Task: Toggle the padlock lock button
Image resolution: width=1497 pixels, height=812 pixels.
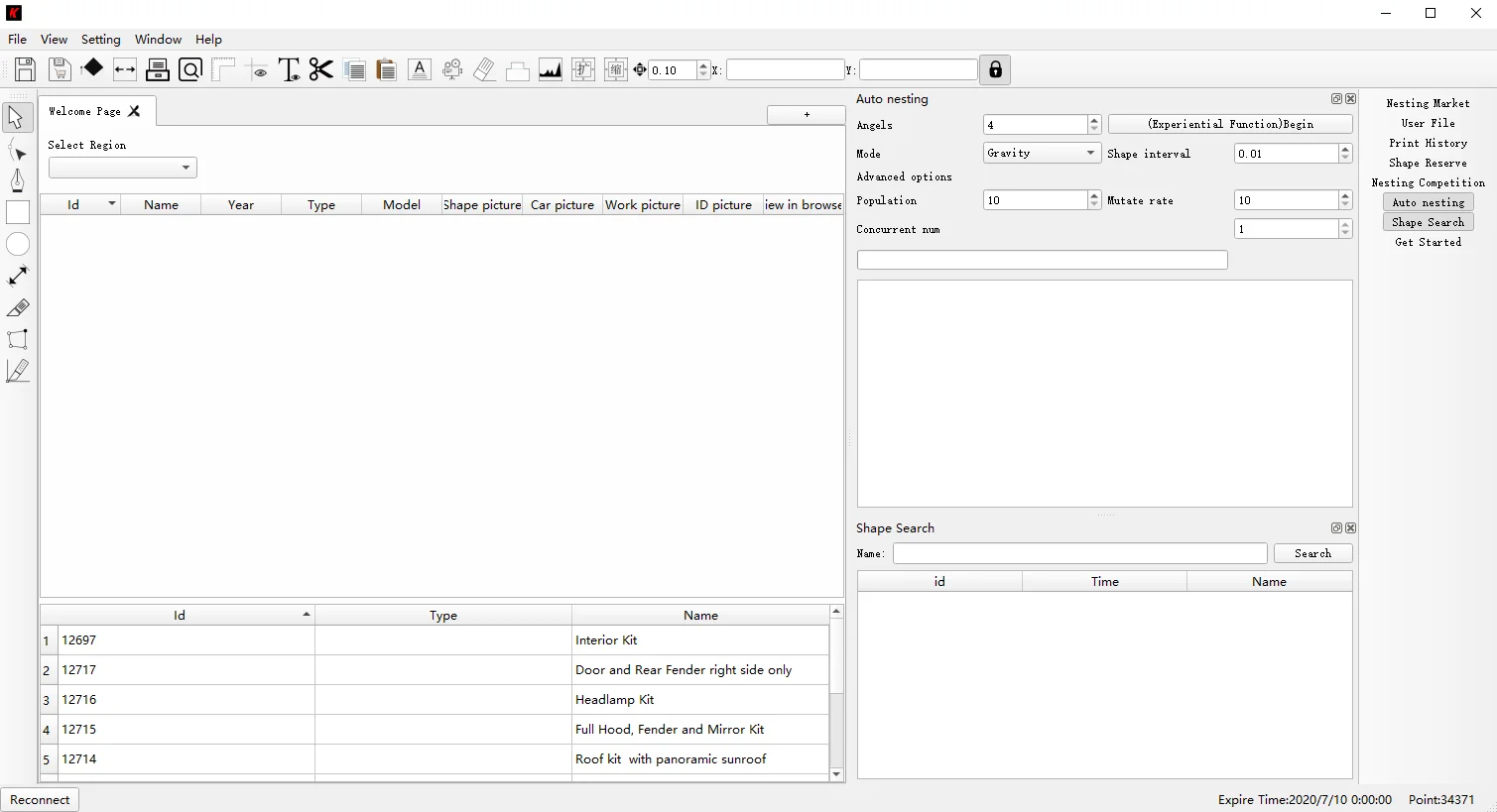Action: pyautogui.click(x=995, y=69)
